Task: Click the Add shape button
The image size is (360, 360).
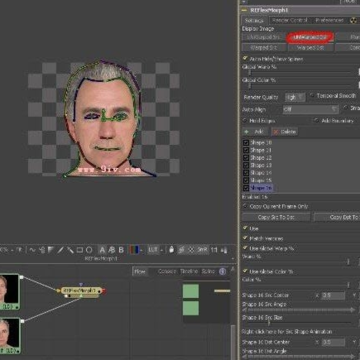Action: pyautogui.click(x=255, y=132)
